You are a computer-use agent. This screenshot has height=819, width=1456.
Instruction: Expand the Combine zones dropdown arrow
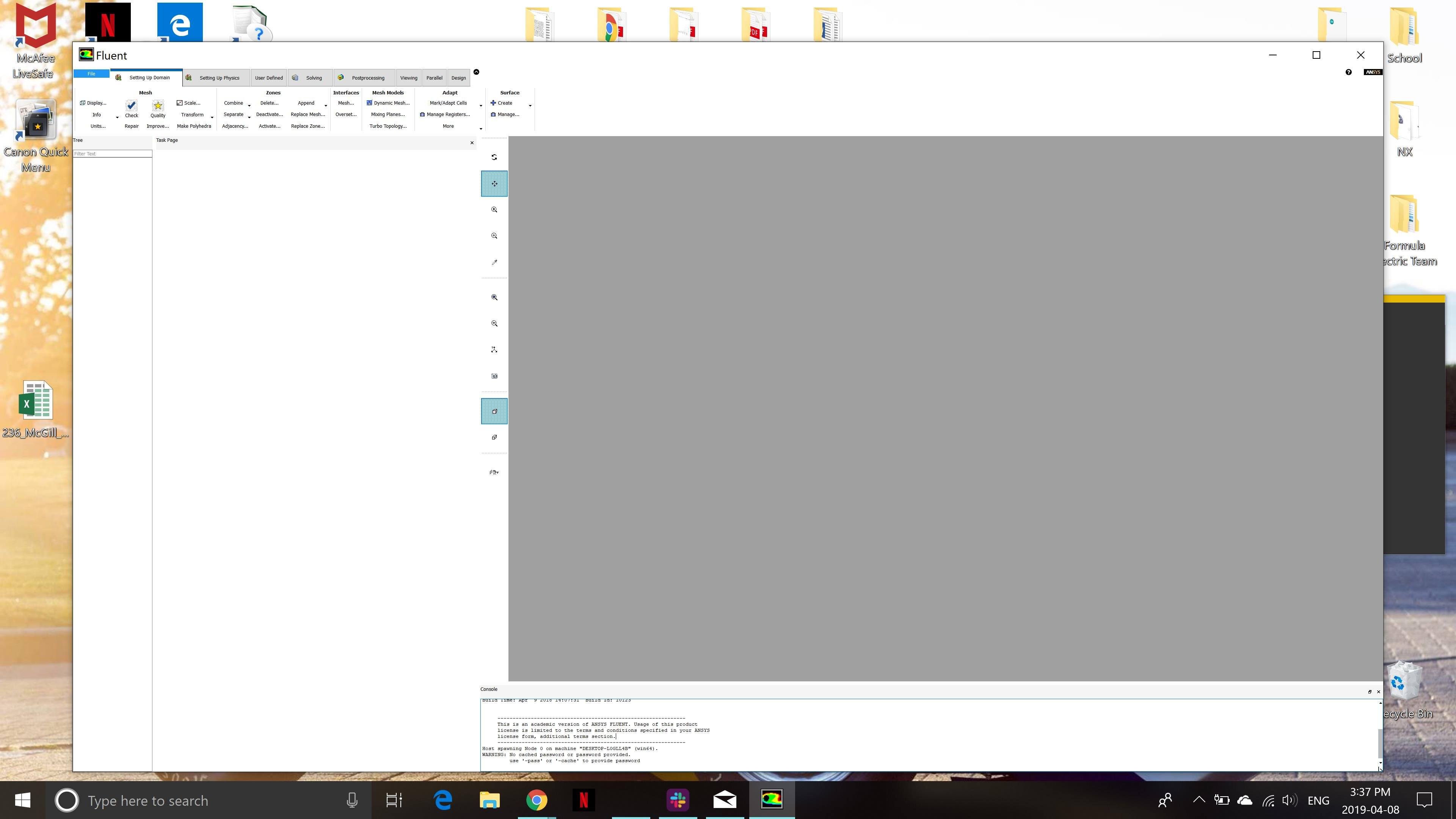[249, 106]
